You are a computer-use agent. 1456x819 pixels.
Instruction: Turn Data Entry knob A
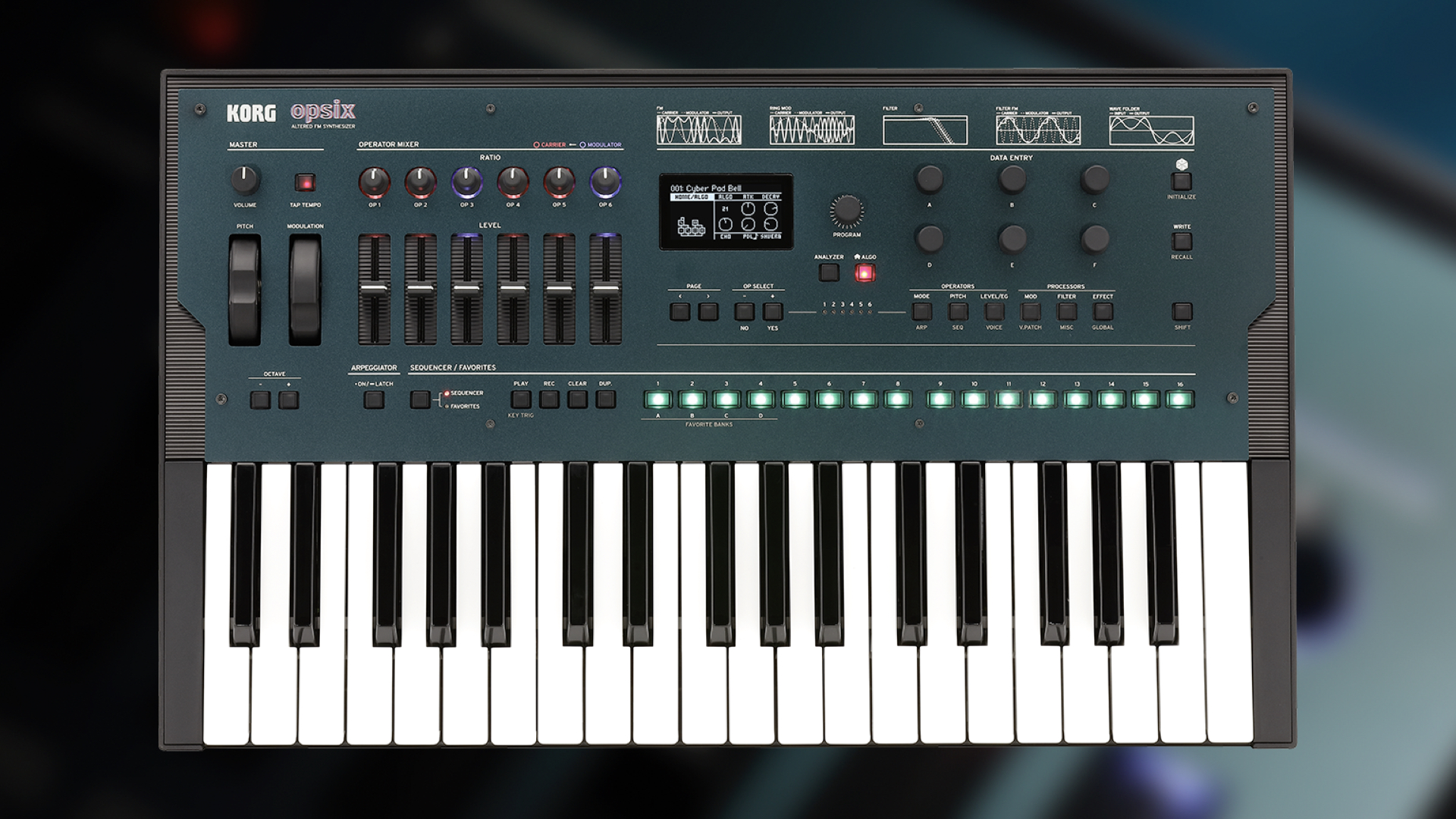pos(930,179)
